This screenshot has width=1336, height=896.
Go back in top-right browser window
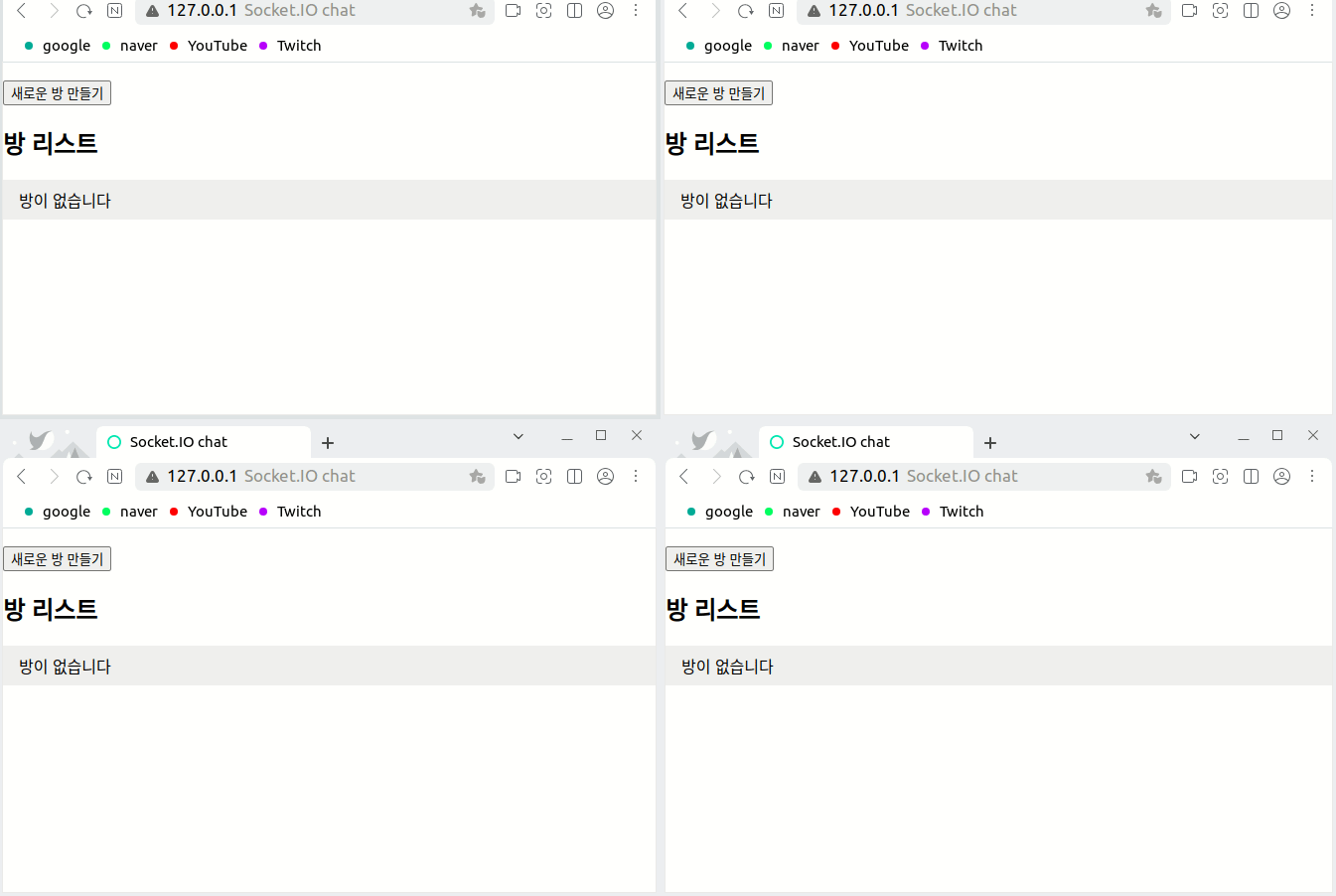coord(683,11)
